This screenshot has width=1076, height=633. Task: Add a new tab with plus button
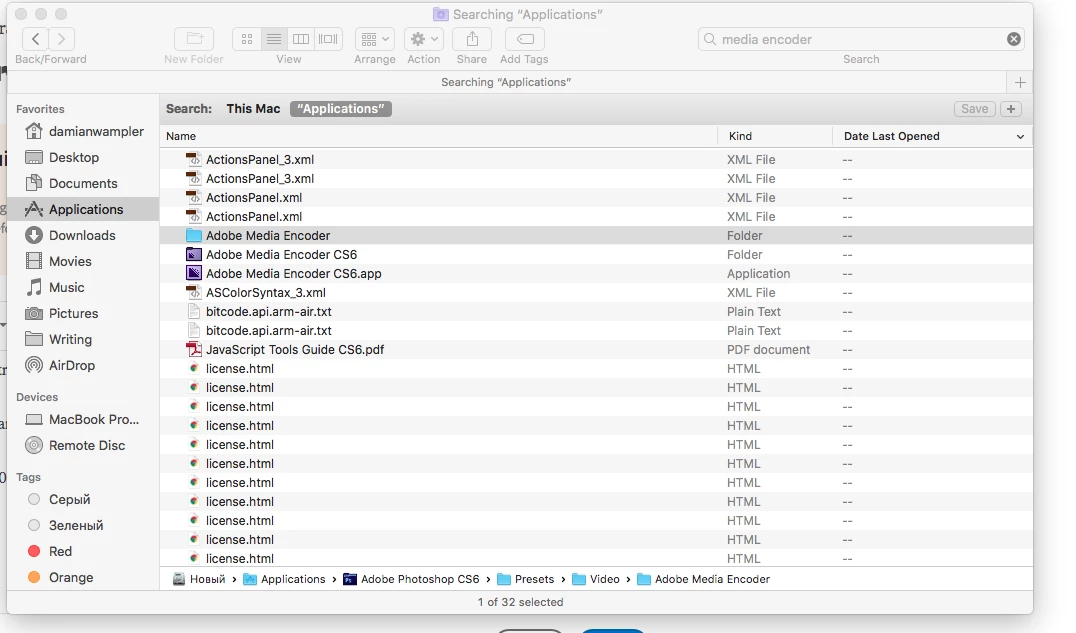pyautogui.click(x=1020, y=82)
